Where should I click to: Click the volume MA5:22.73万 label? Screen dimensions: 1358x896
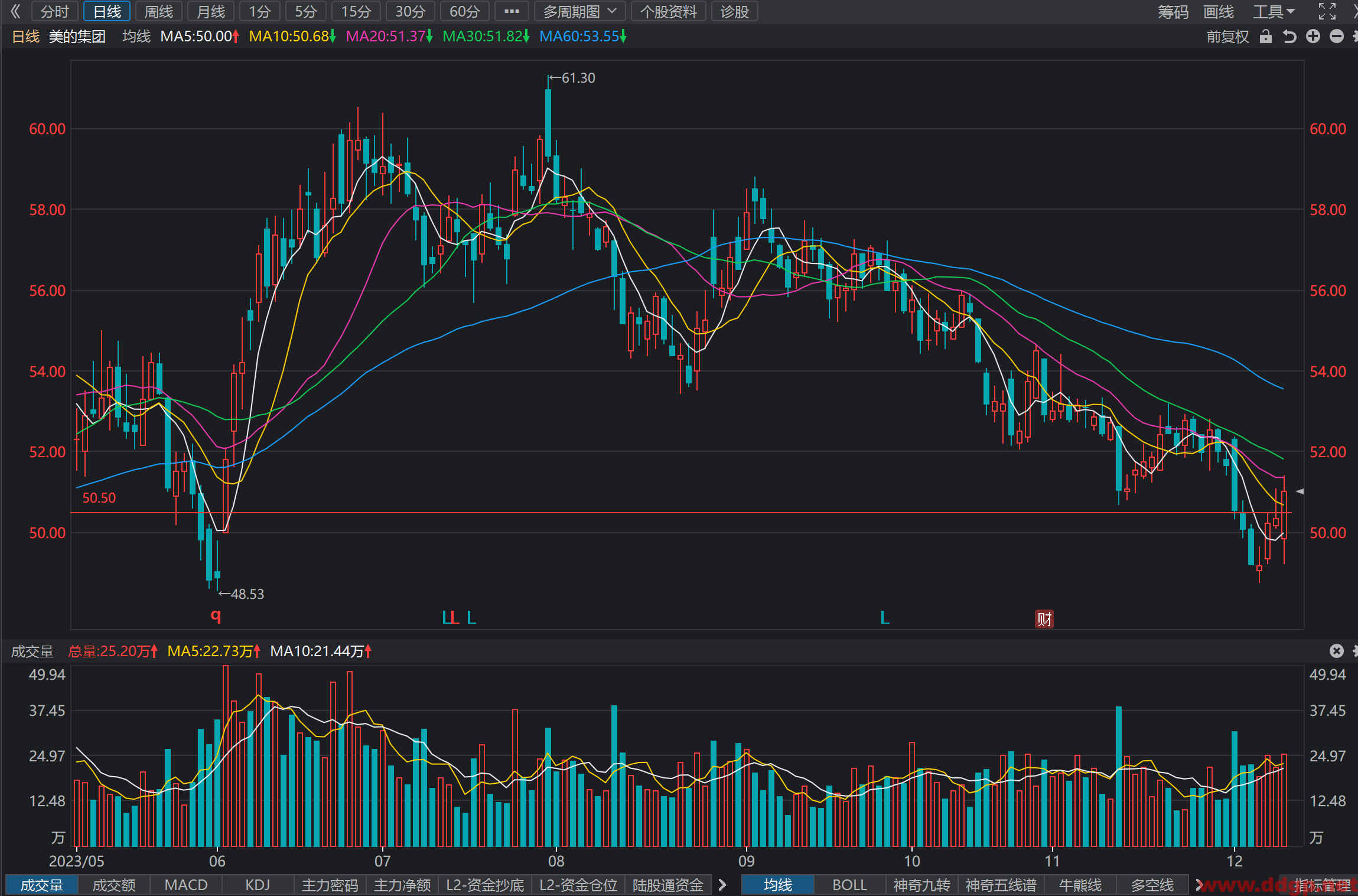[214, 651]
